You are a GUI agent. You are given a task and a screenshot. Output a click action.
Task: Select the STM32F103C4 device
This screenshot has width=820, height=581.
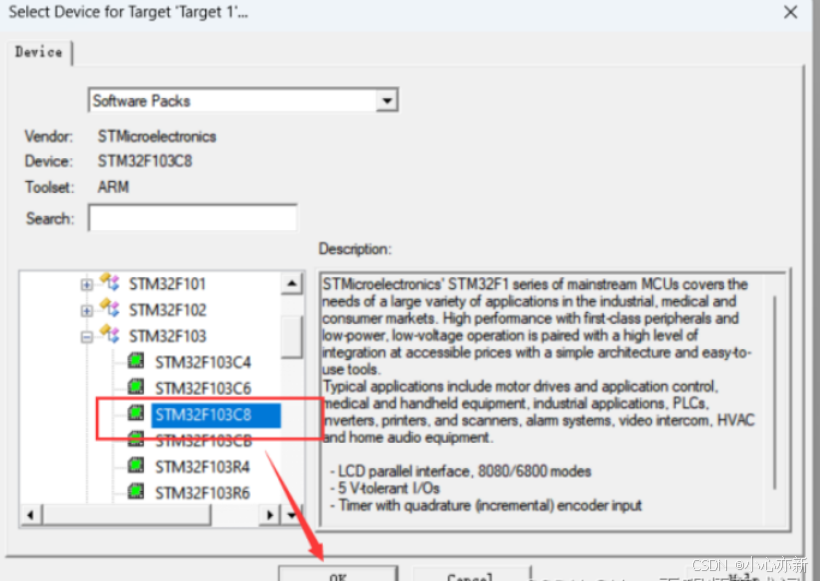(203, 362)
